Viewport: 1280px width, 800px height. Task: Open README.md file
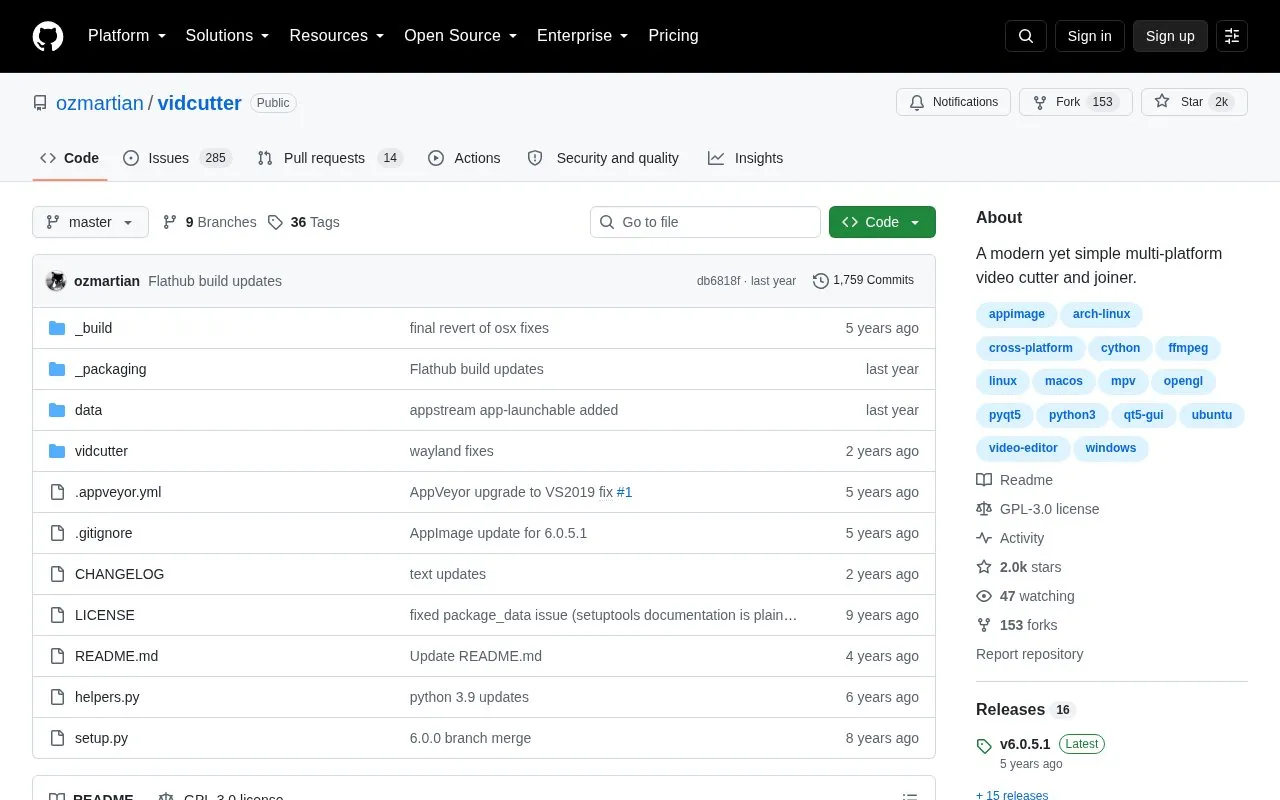pos(116,656)
